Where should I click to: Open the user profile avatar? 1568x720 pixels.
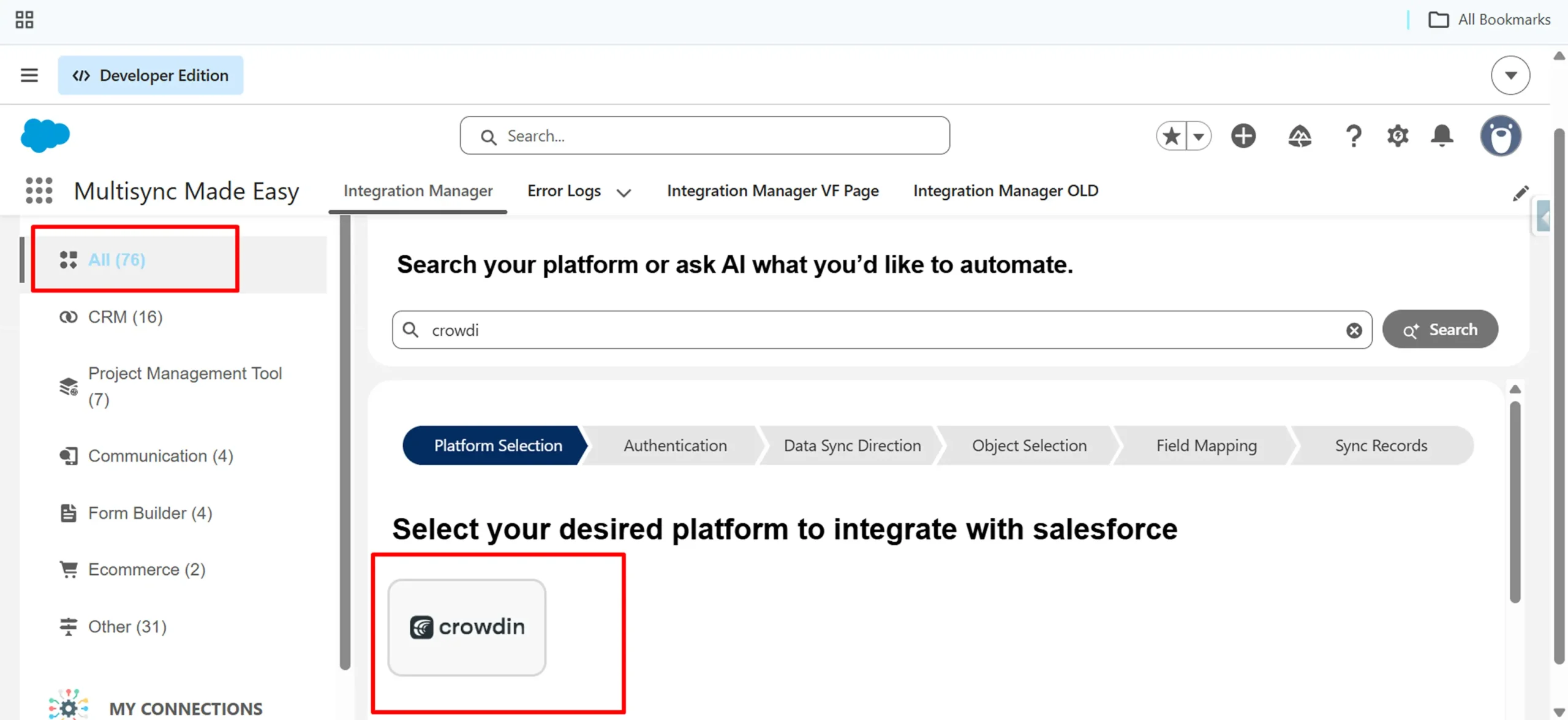(x=1501, y=135)
